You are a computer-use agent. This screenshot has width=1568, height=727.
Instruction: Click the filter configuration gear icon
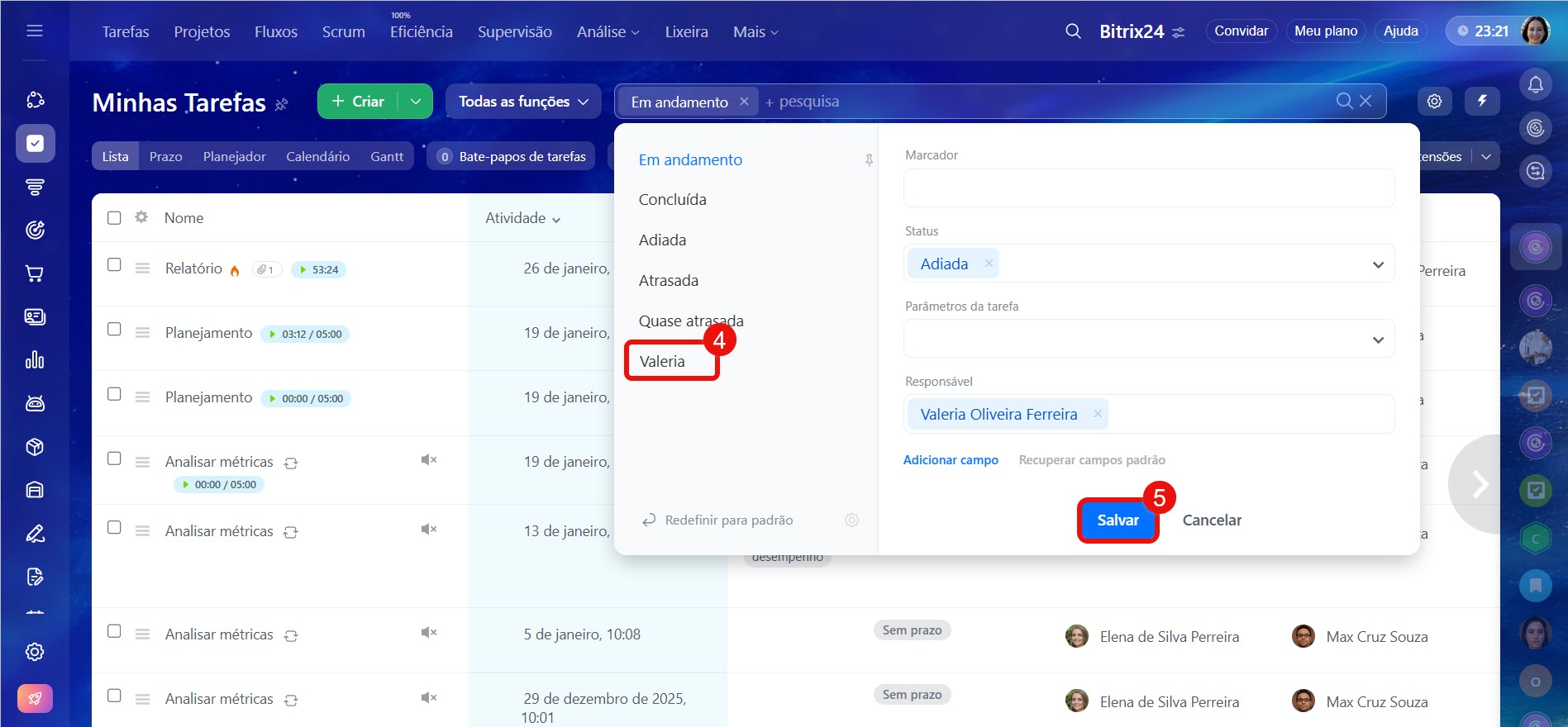[851, 520]
